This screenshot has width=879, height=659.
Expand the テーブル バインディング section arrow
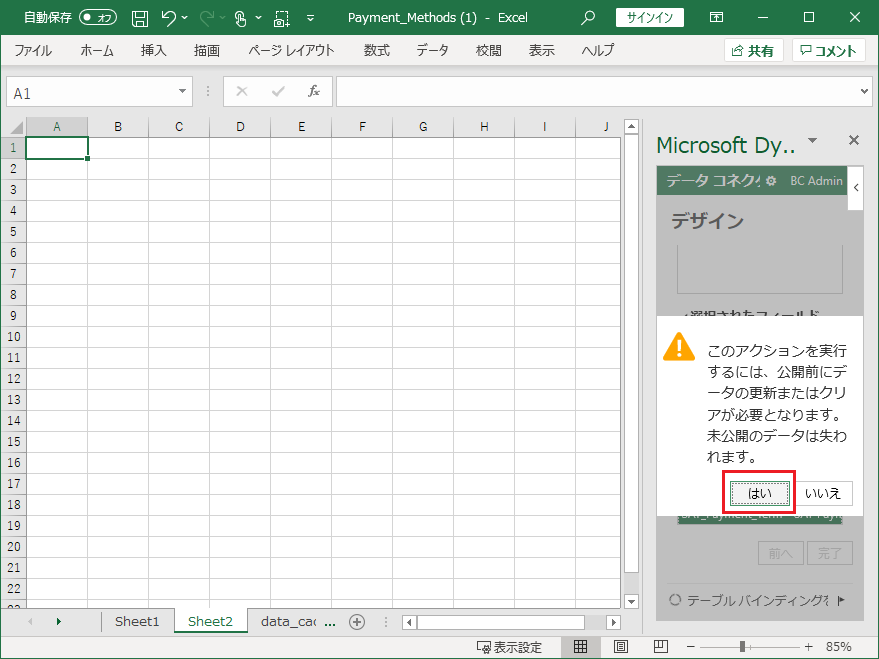(840, 601)
